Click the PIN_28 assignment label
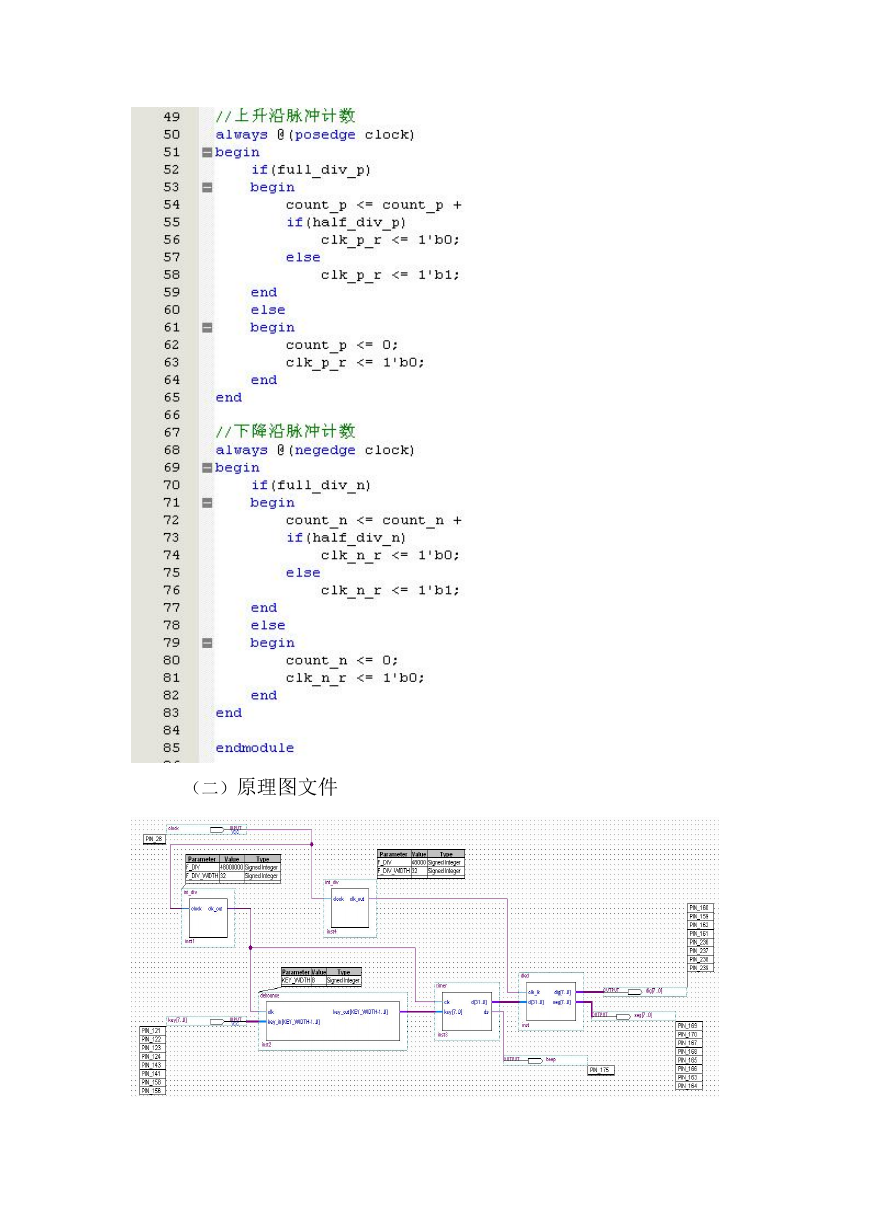 (x=154, y=839)
